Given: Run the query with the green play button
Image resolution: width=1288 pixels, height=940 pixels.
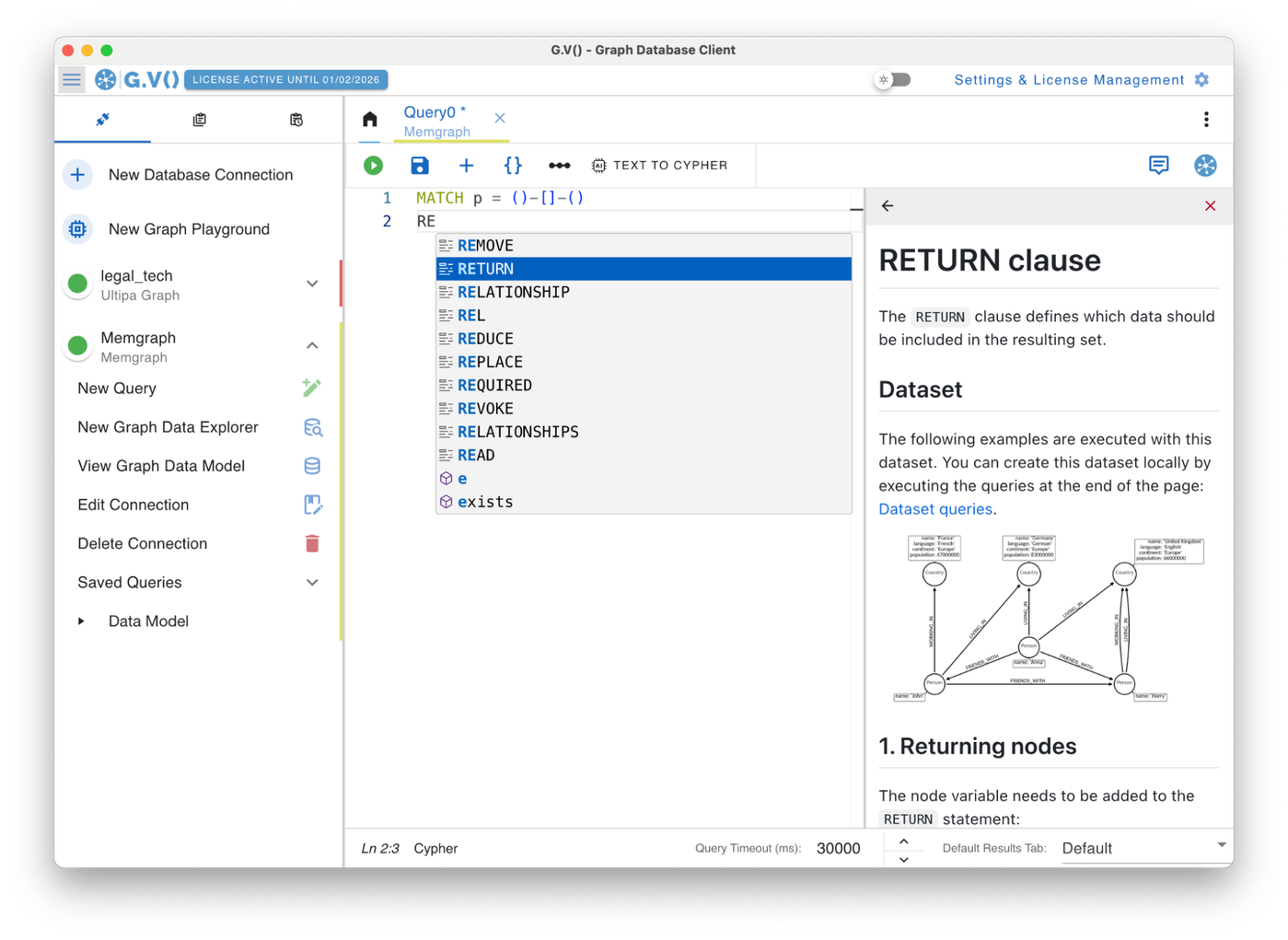Looking at the screenshot, I should coord(373,166).
